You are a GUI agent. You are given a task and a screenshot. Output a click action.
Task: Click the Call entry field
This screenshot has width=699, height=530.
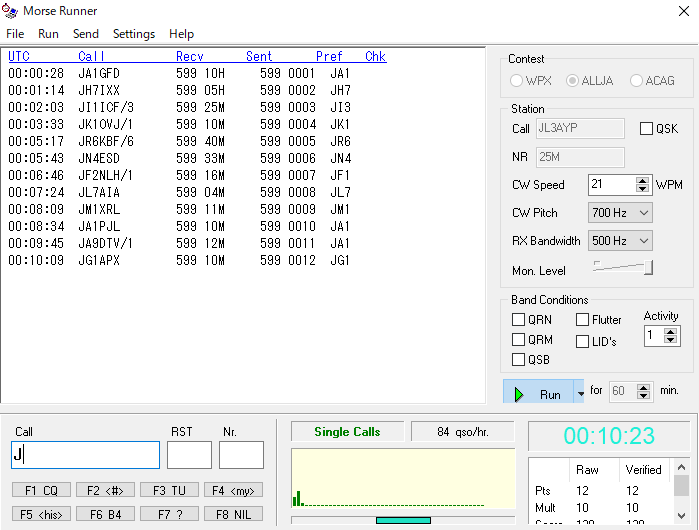click(85, 455)
